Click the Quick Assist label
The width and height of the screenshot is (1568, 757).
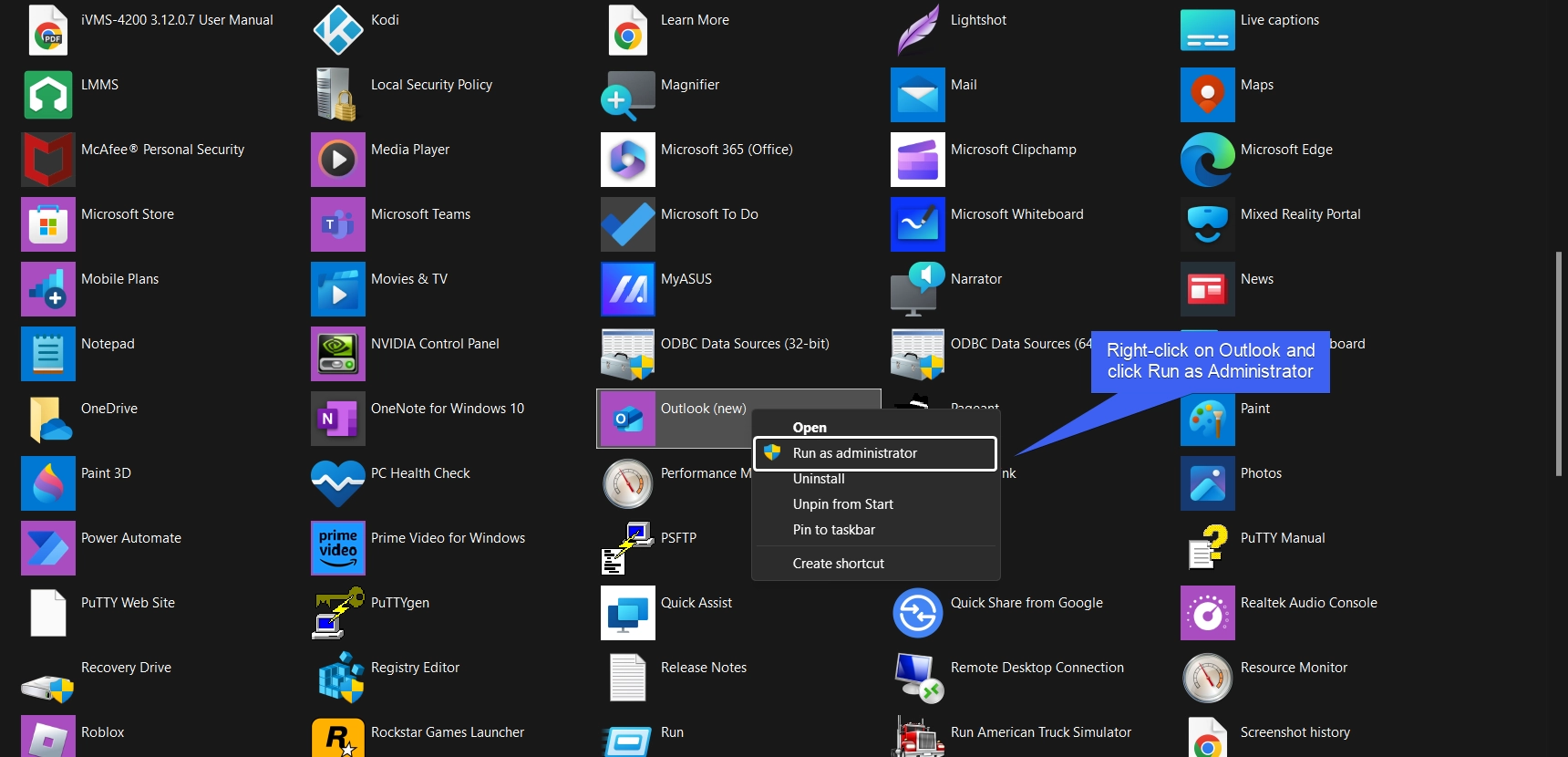coord(696,603)
